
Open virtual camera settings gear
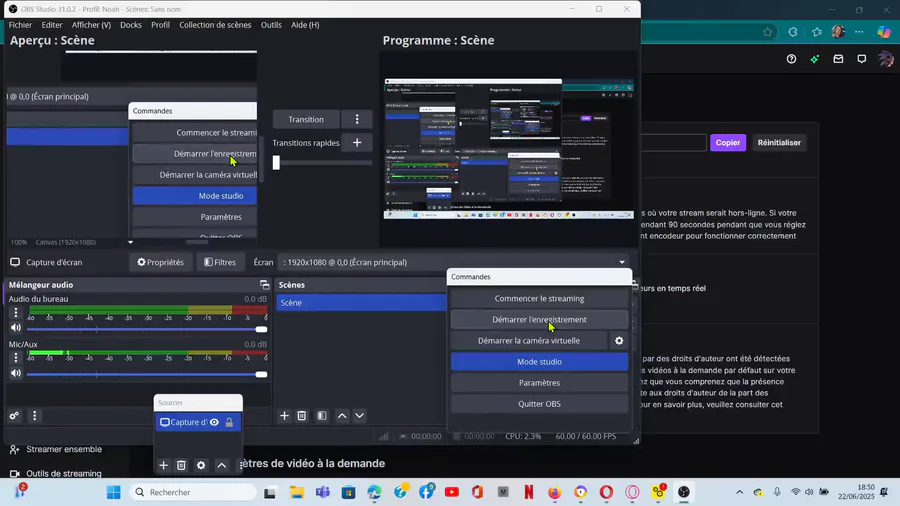[619, 341]
